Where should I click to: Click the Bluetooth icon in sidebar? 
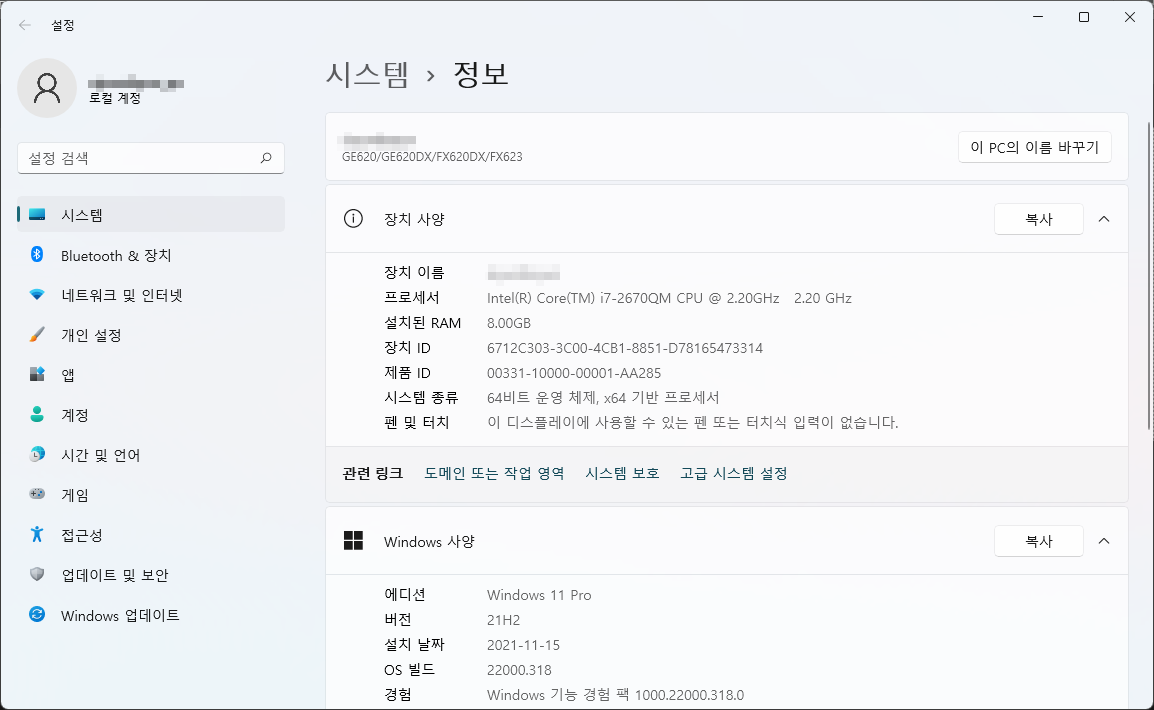[37, 255]
